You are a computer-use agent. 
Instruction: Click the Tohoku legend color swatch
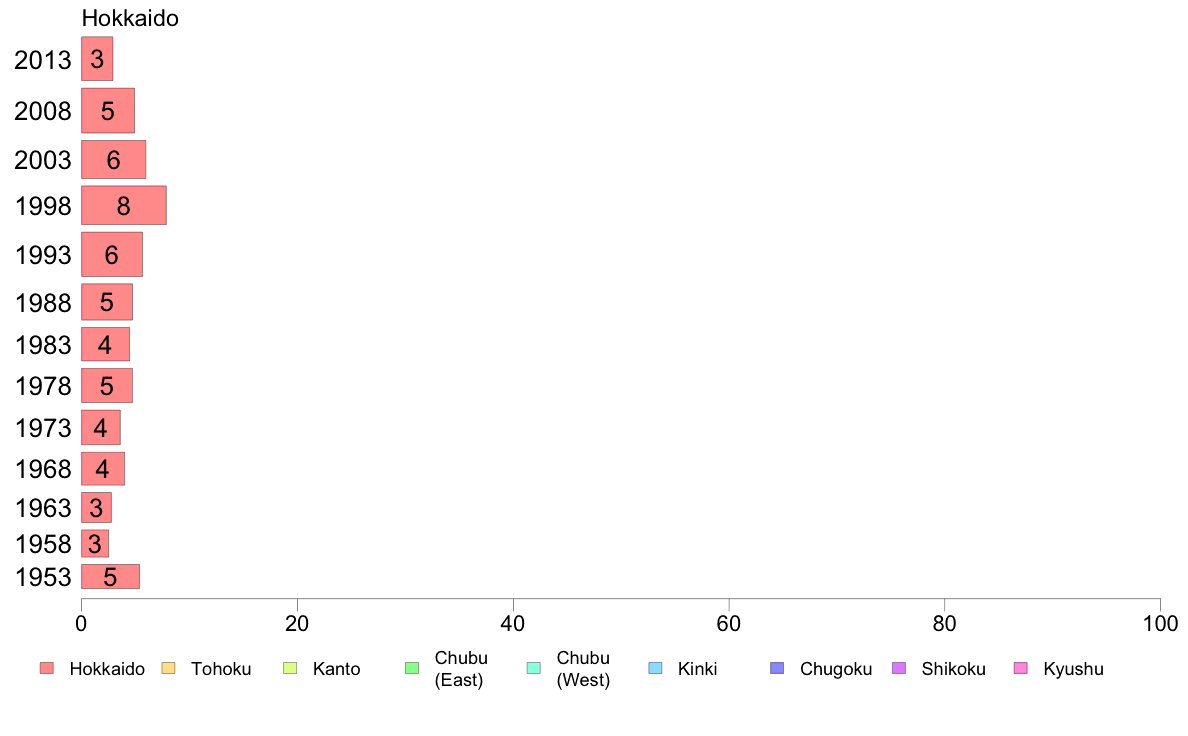168,668
